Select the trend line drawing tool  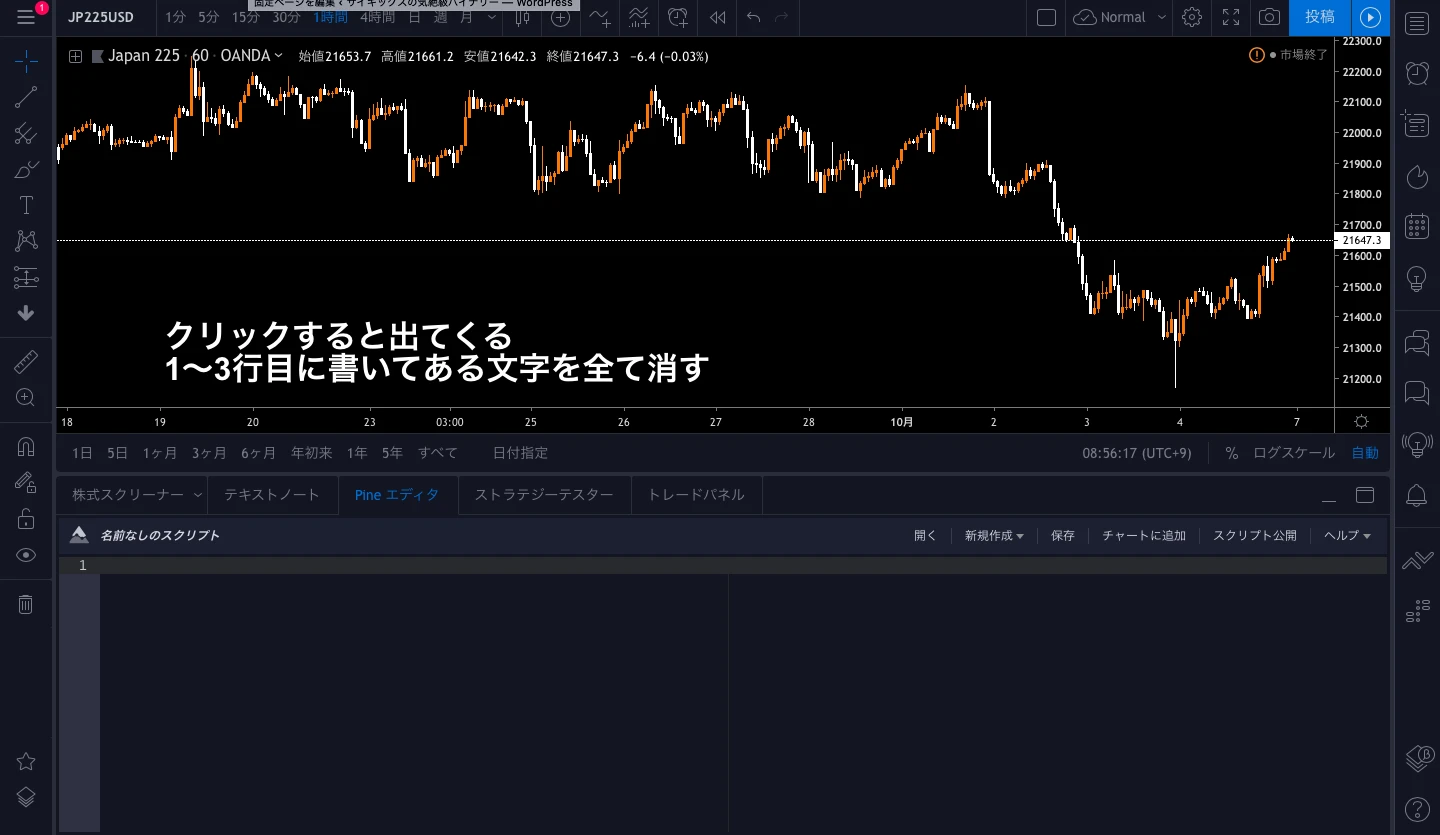click(25, 97)
